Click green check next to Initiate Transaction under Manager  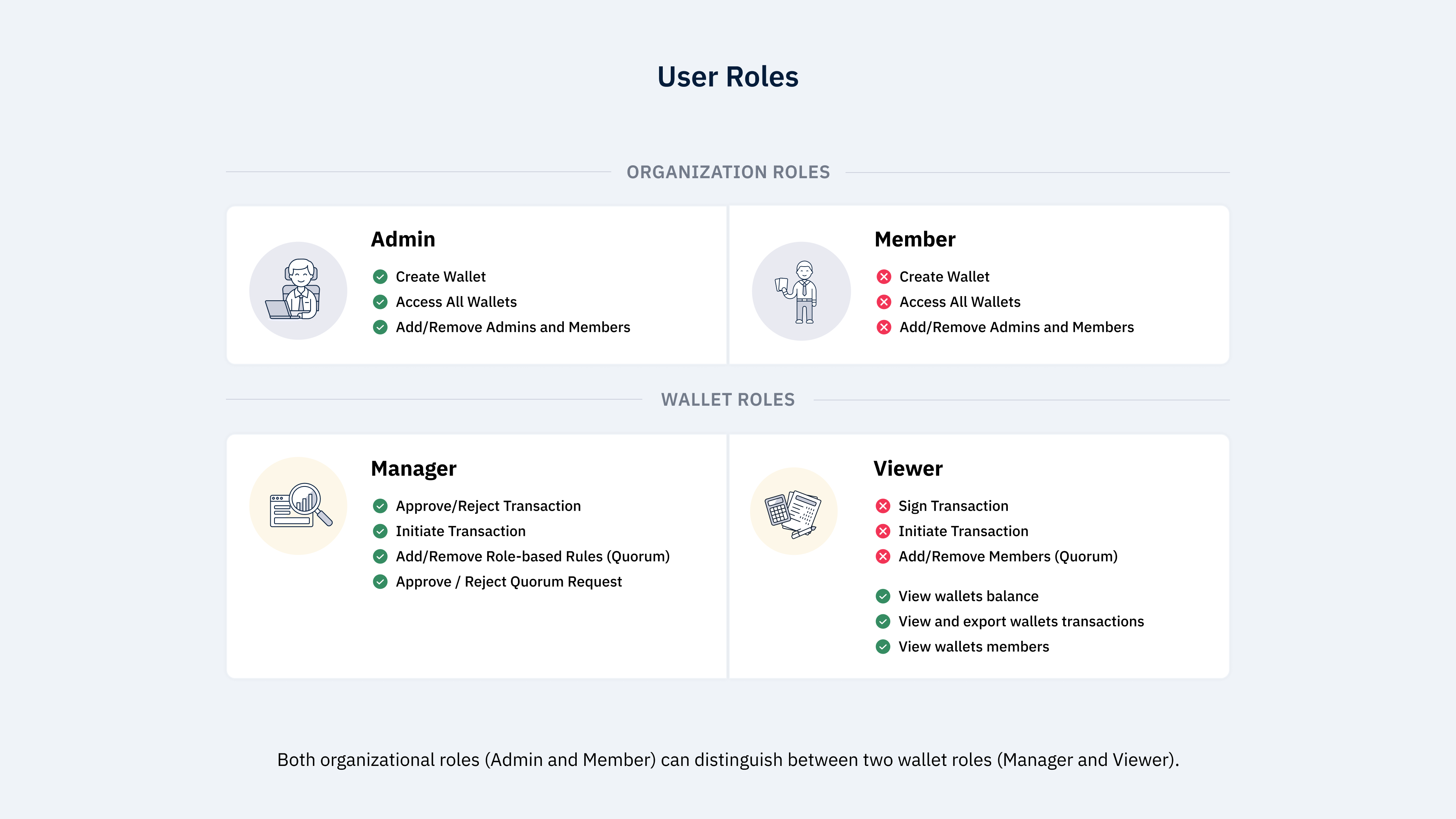[380, 531]
